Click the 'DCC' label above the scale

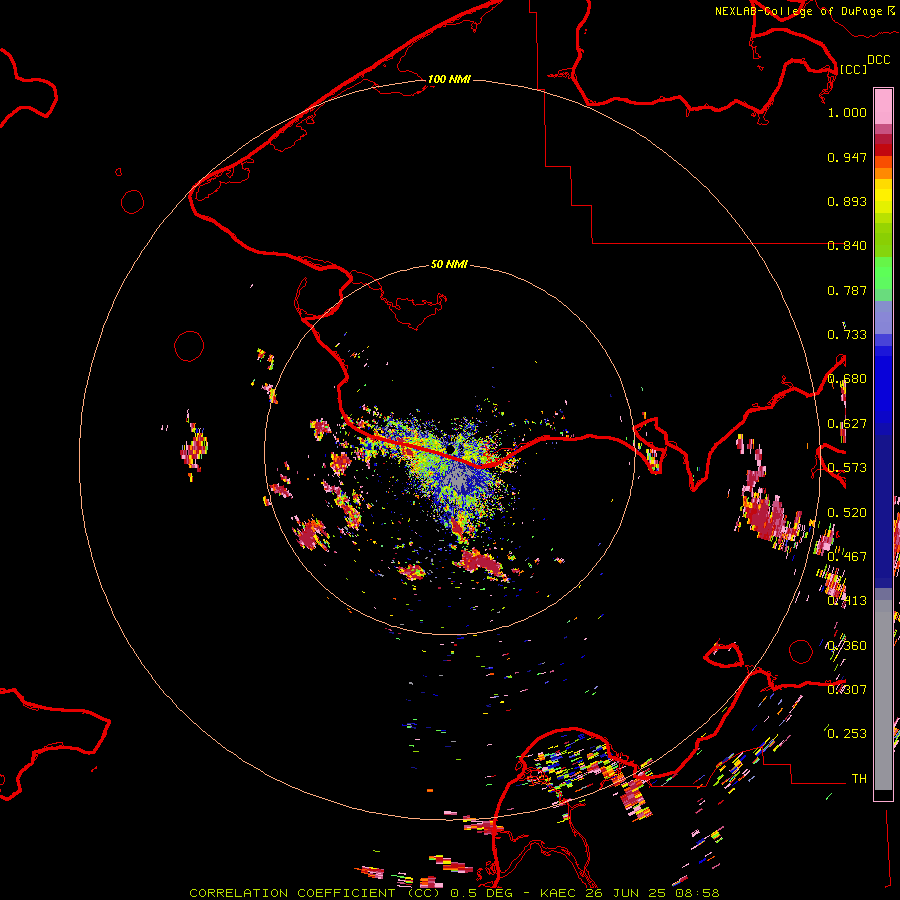[879, 60]
